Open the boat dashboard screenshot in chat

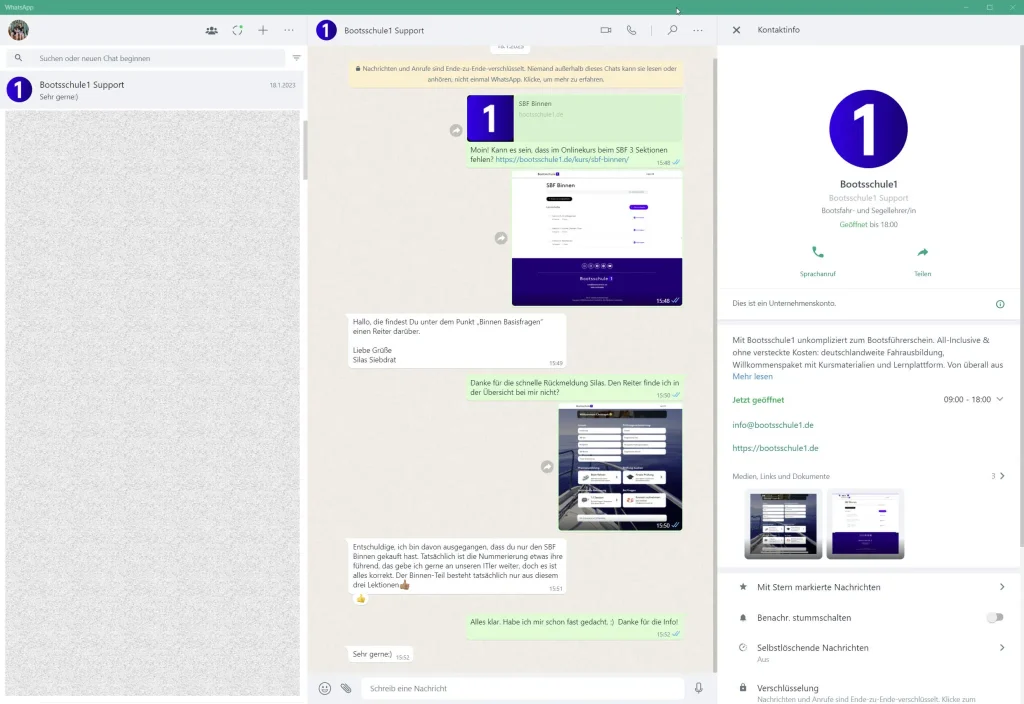[620, 467]
